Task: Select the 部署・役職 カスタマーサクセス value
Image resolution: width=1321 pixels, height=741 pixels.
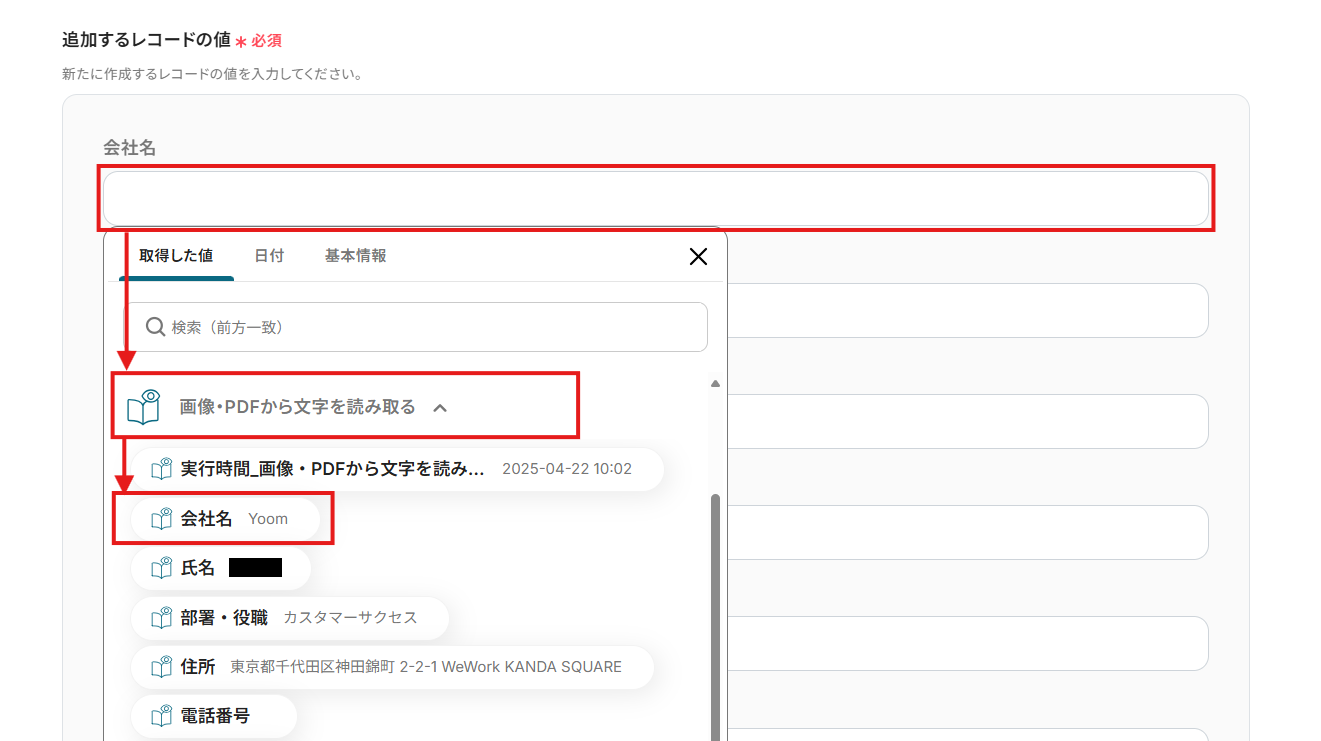Action: pyautogui.click(x=289, y=618)
